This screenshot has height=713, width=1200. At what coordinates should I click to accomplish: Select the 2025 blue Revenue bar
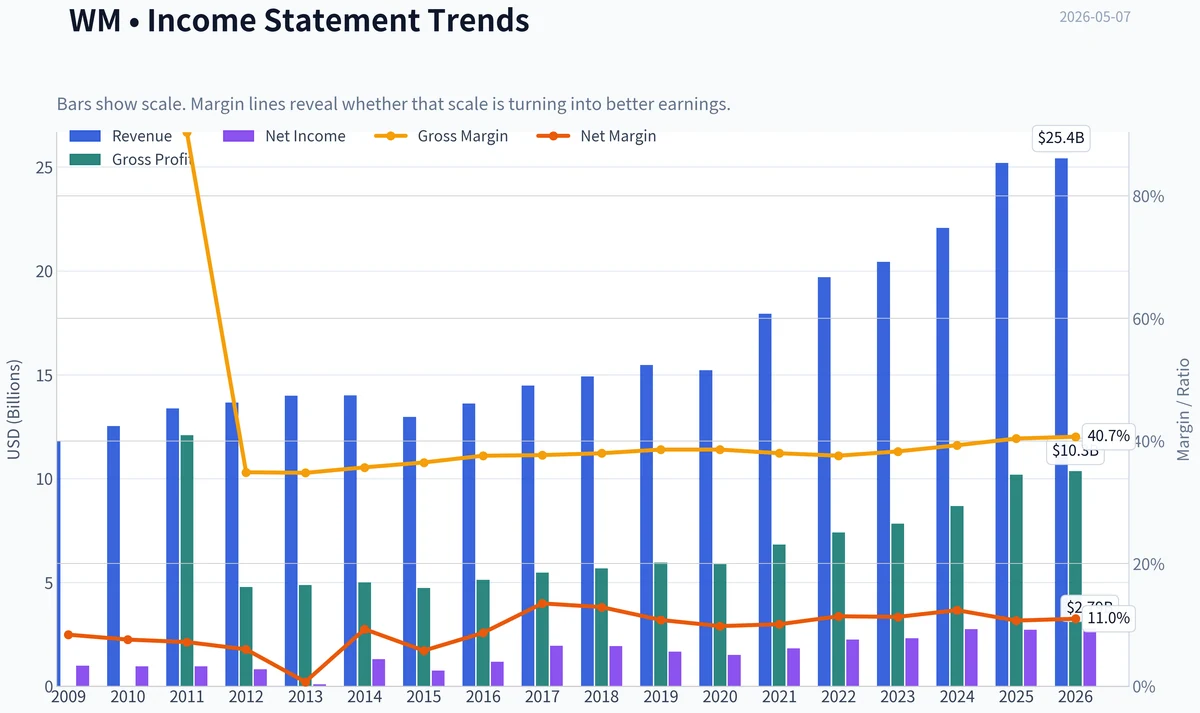point(1002,425)
